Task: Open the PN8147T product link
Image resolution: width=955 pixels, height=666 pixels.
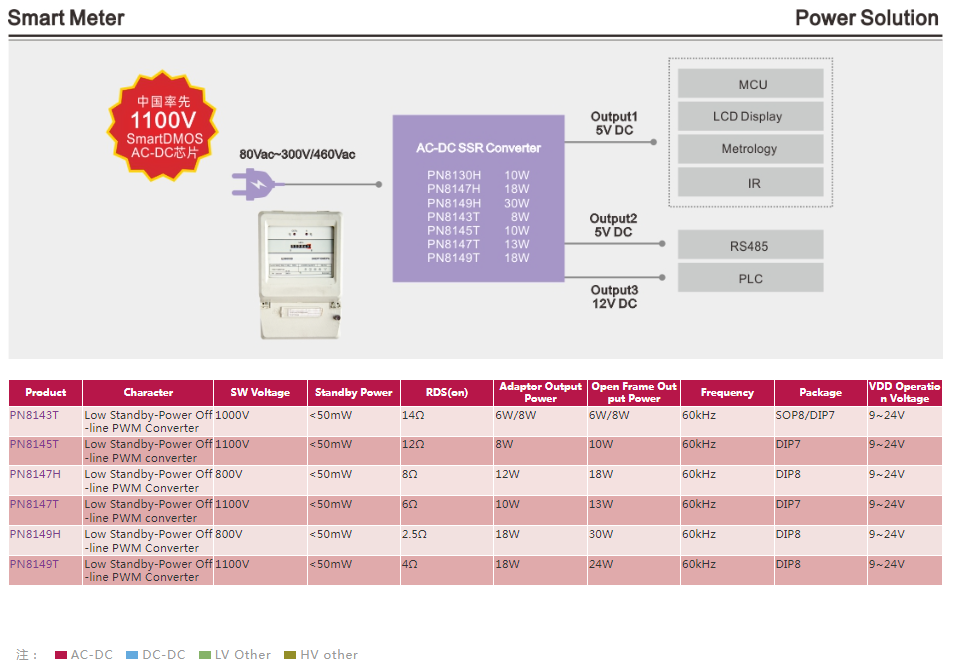Action: coord(34,504)
